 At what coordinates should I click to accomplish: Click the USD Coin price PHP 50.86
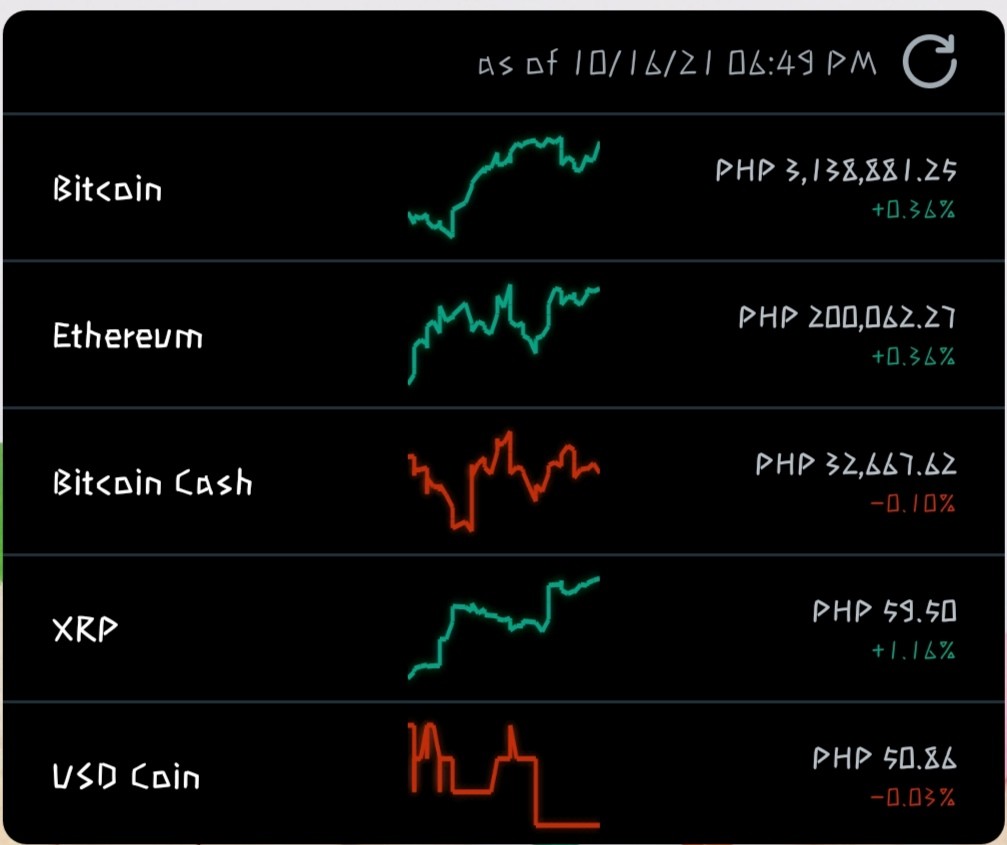click(884, 758)
